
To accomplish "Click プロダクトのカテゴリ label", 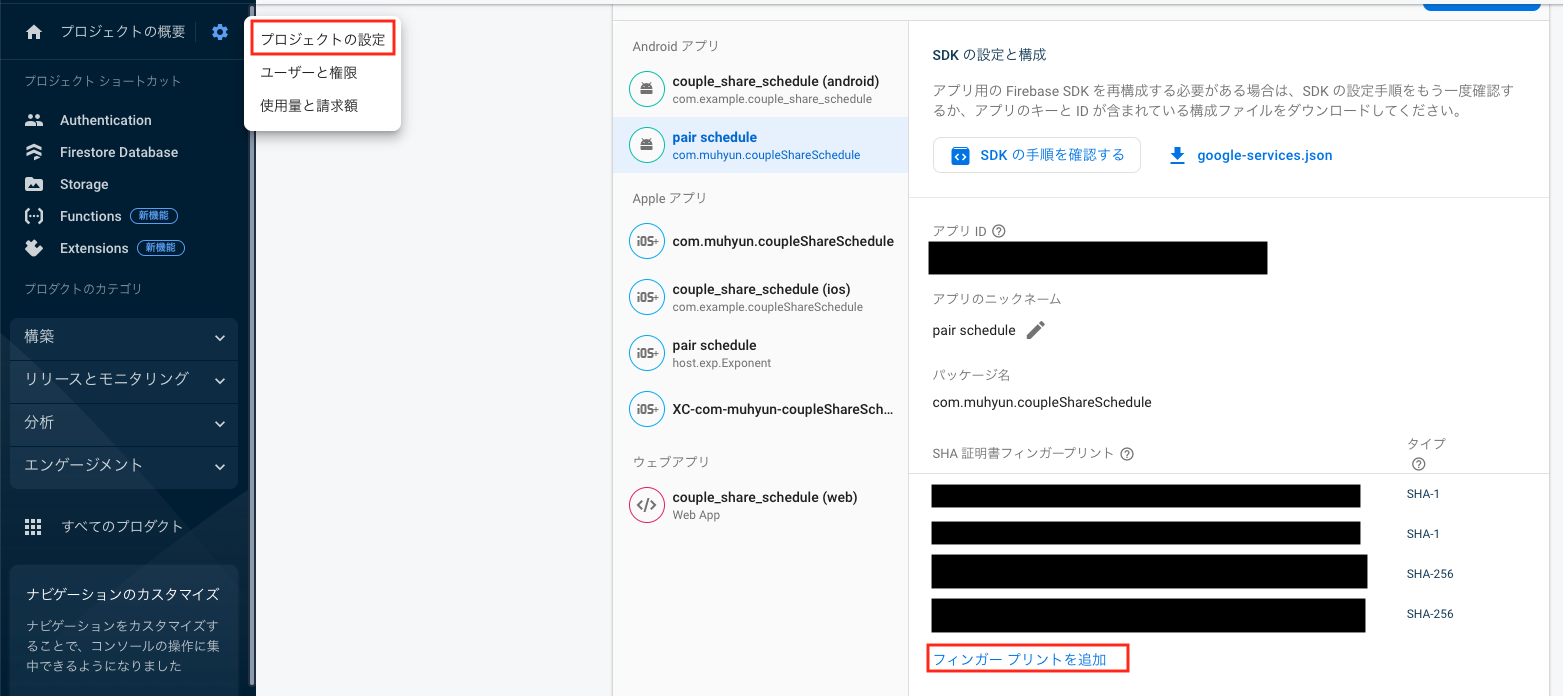I will [83, 289].
